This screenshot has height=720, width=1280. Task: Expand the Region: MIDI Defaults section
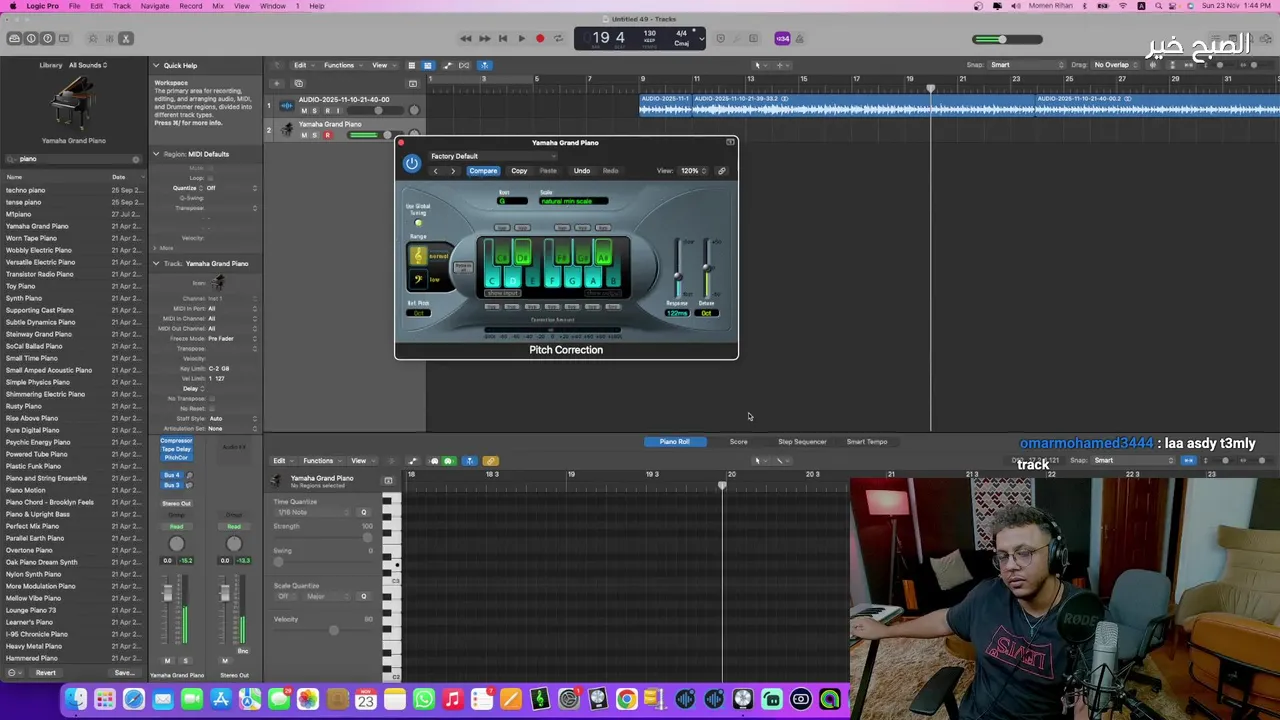[156, 154]
